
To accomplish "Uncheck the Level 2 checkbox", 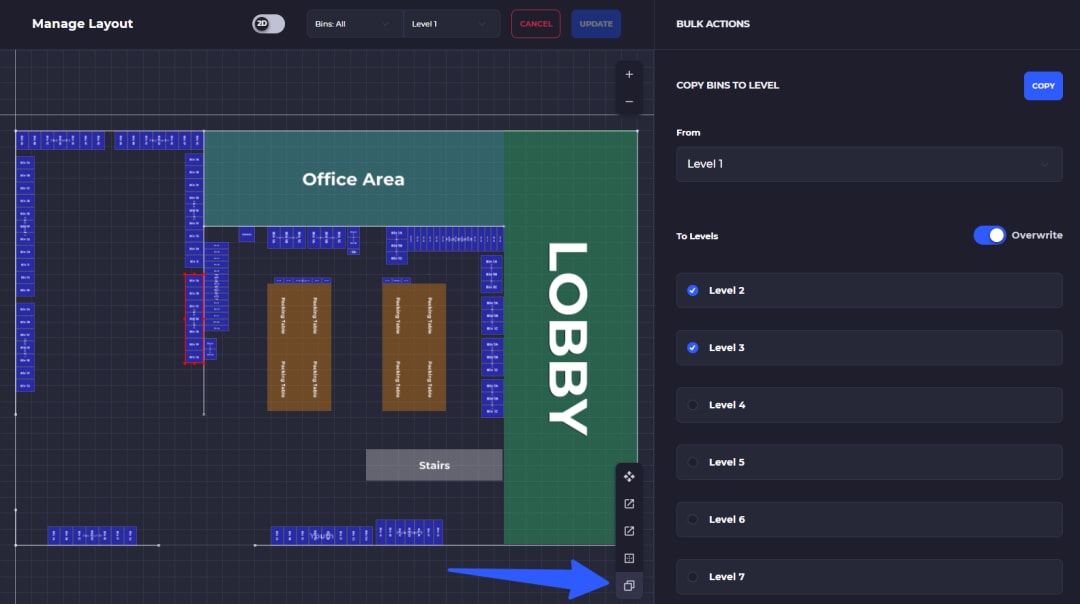I will (692, 291).
